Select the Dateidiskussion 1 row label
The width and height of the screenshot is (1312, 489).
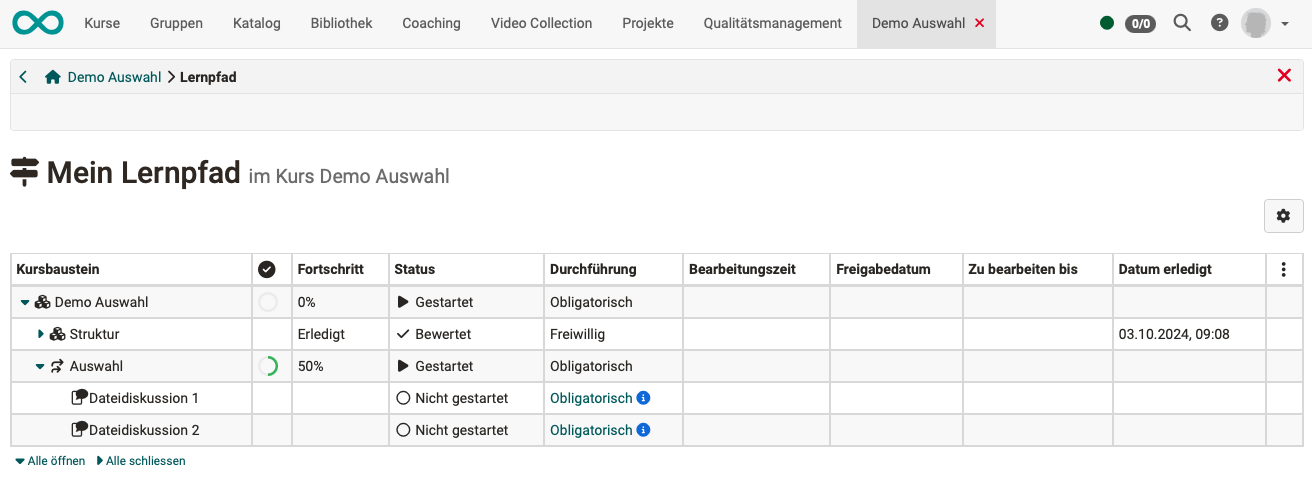[144, 398]
